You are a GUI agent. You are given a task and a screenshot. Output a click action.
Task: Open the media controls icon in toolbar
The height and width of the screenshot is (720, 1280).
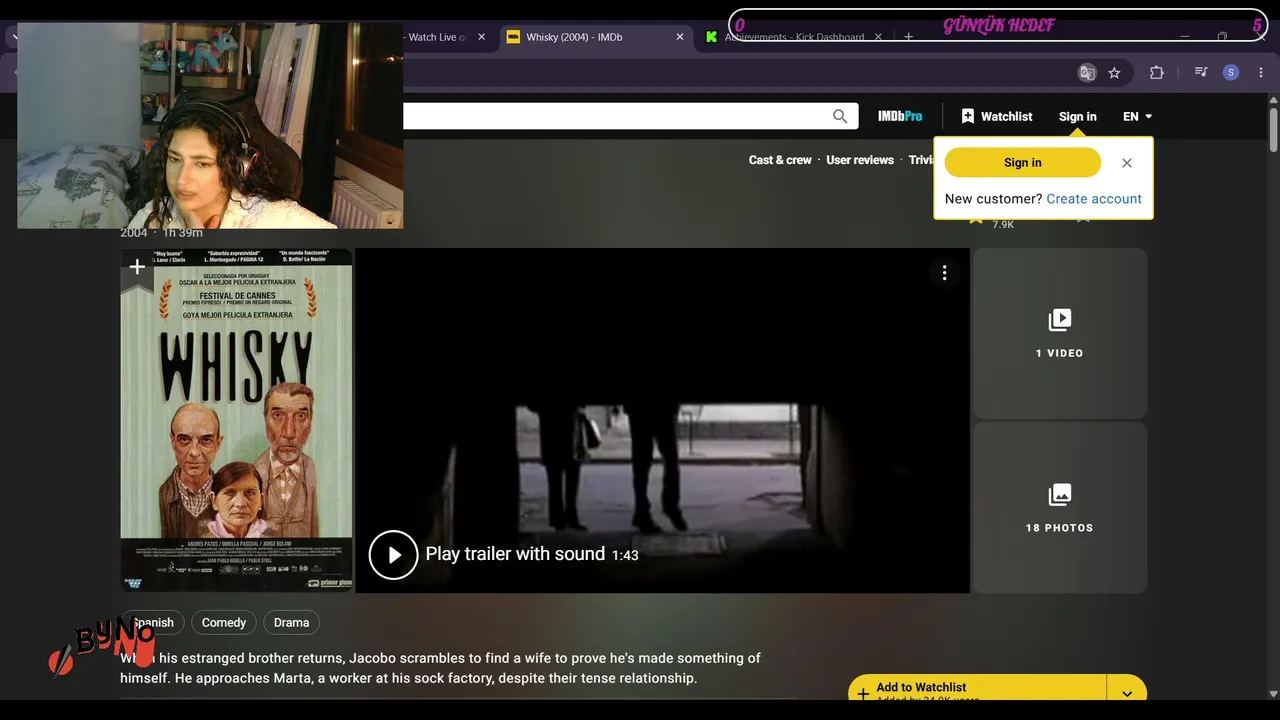[x=1201, y=72]
